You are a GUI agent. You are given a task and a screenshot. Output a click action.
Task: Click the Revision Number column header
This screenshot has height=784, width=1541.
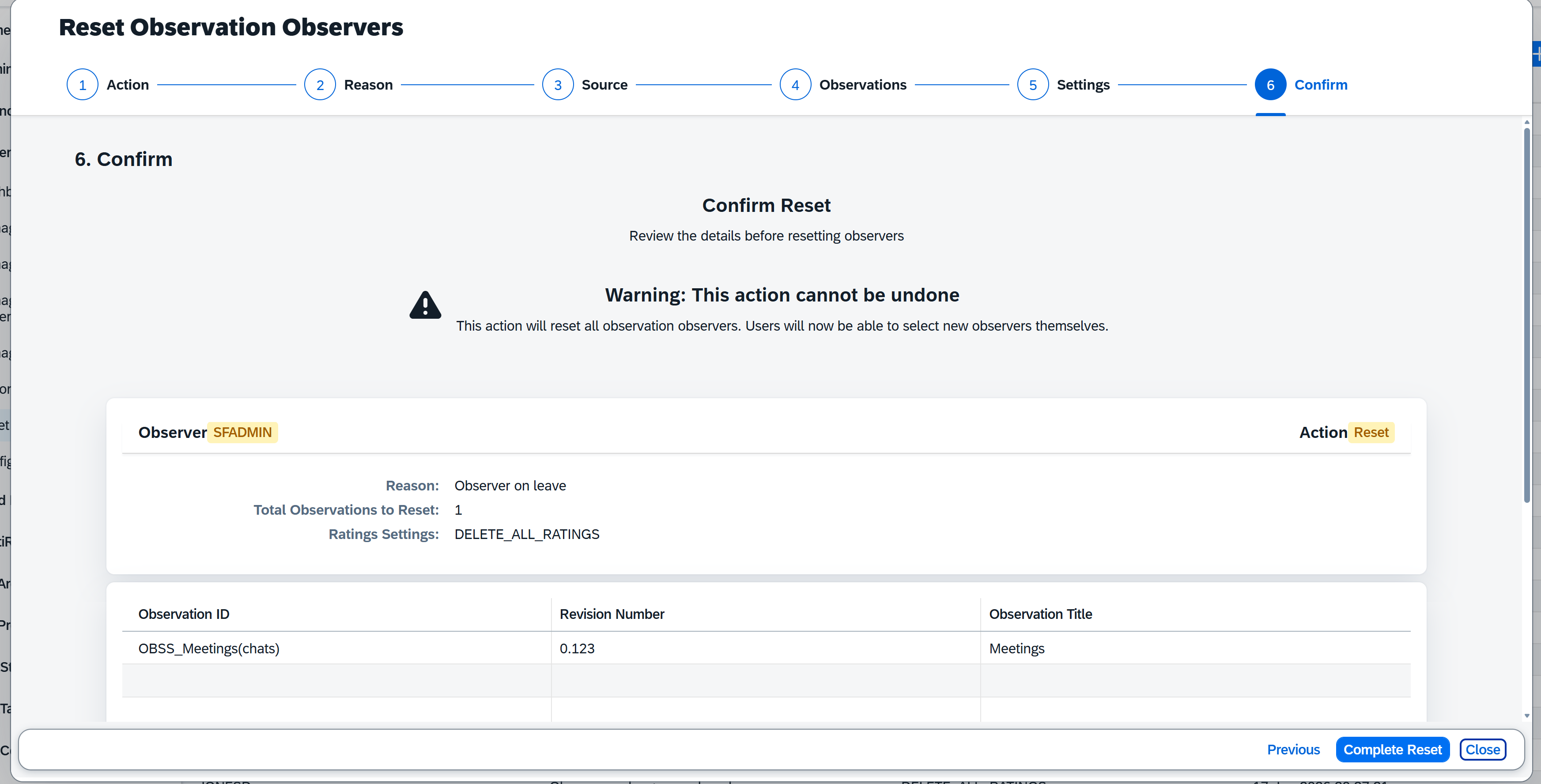point(612,614)
